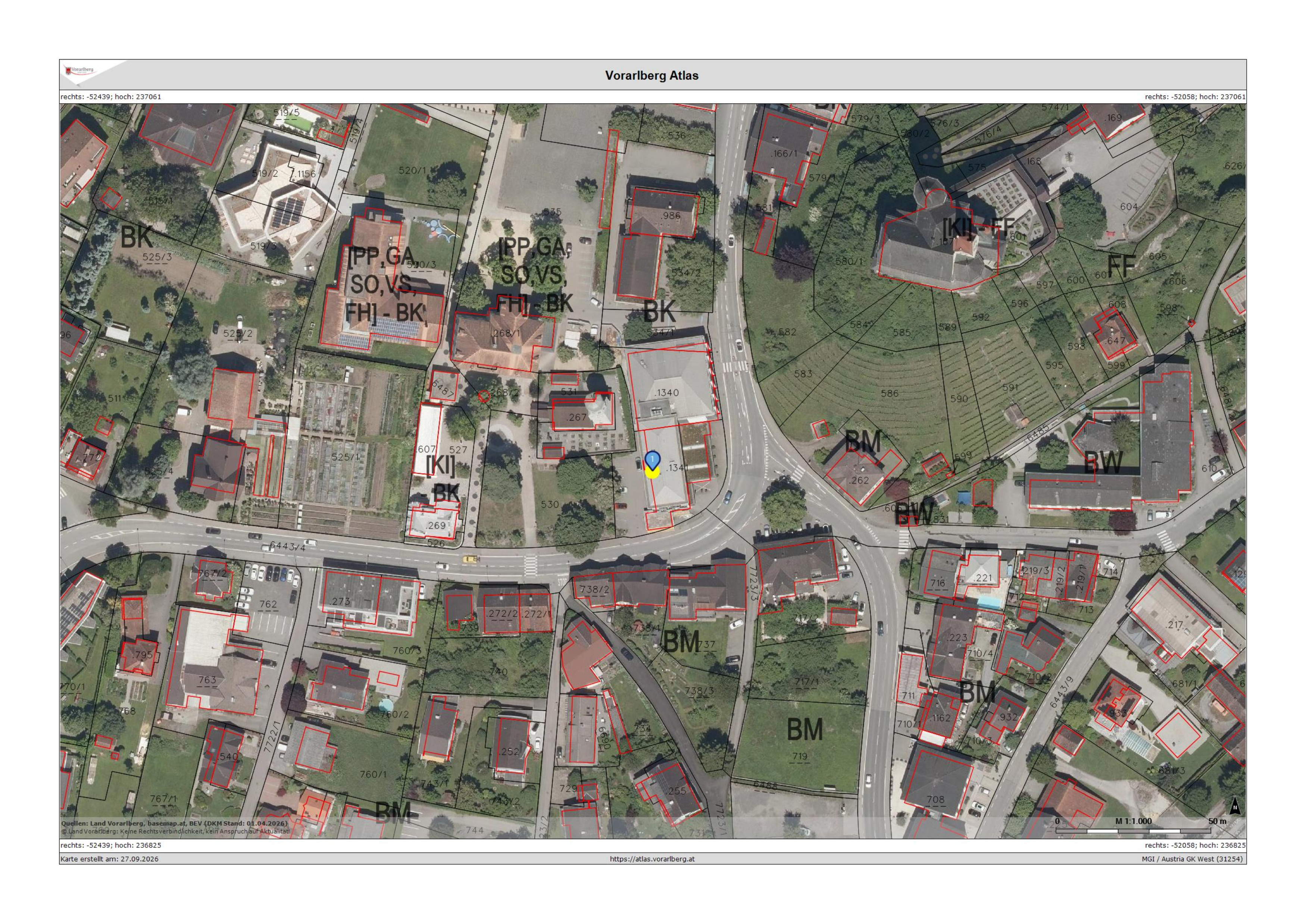The width and height of the screenshot is (1306, 924).
Task: Click building label .252
Action: click(509, 752)
